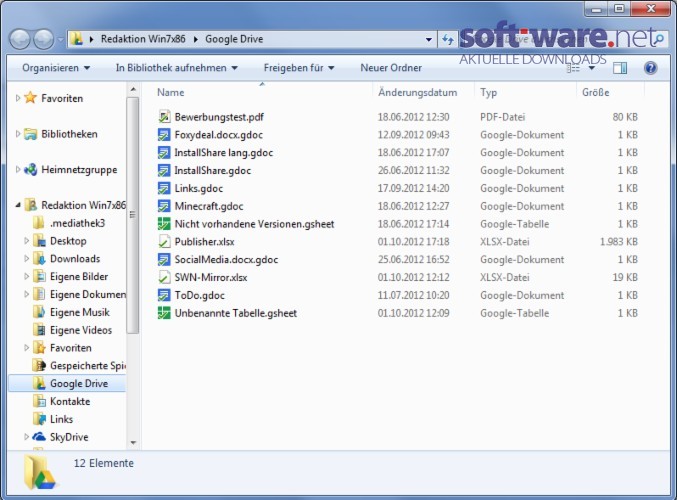
Task: Open In Bibliothek aufnehmen menu
Action: coord(177,68)
